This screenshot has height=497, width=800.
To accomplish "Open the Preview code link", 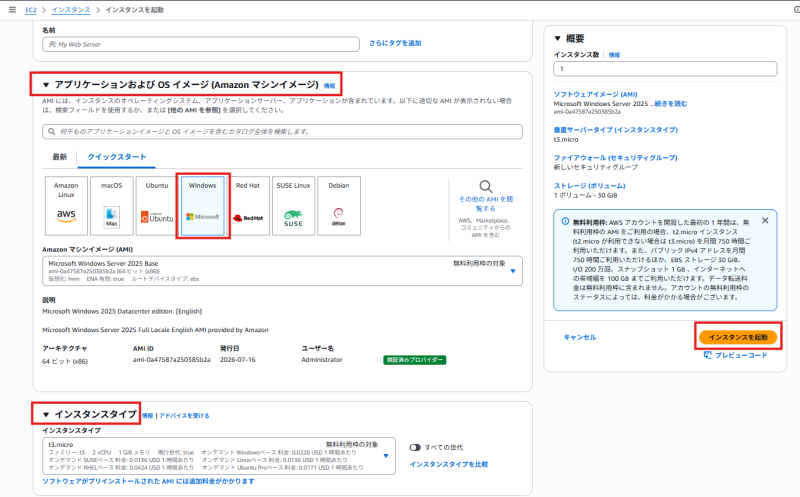I will pyautogui.click(x=741, y=355).
